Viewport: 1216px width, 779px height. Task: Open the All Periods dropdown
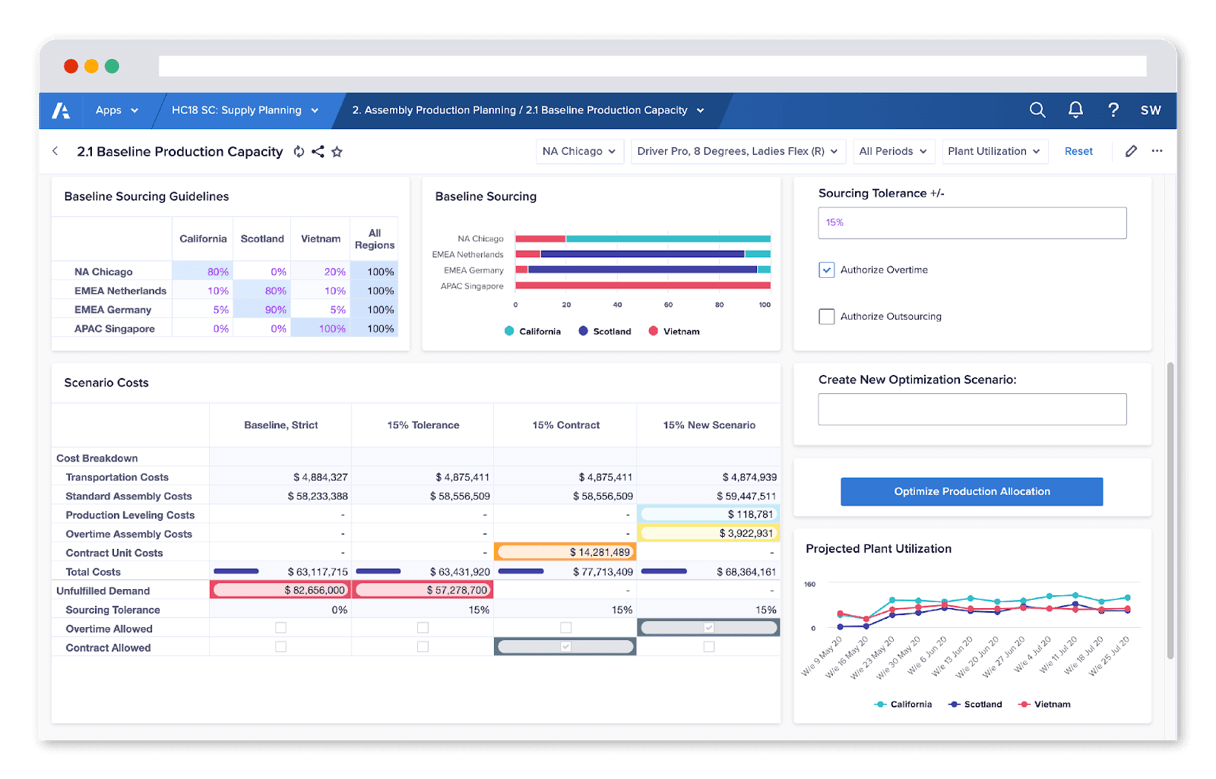[x=893, y=151]
